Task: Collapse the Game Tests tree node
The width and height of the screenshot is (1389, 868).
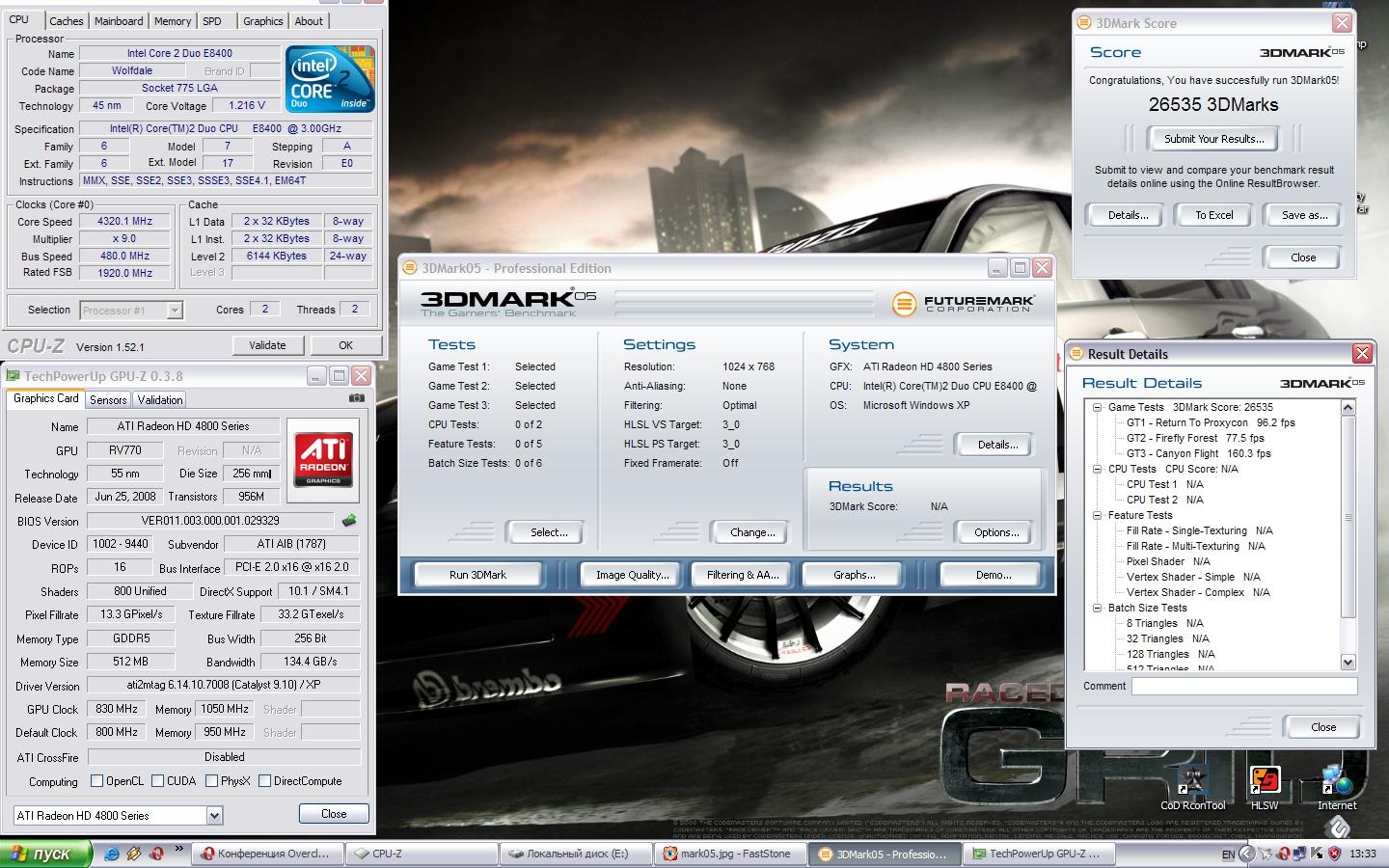Action: coord(1098,407)
